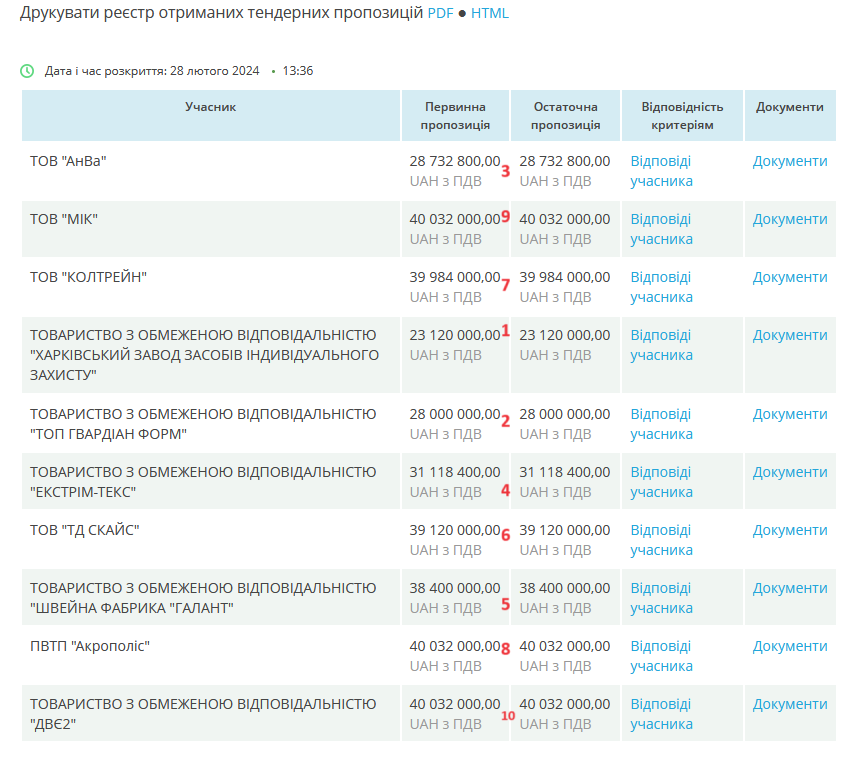Open Документи for ТОВ "КОЛТРЕЙН"

(x=790, y=277)
